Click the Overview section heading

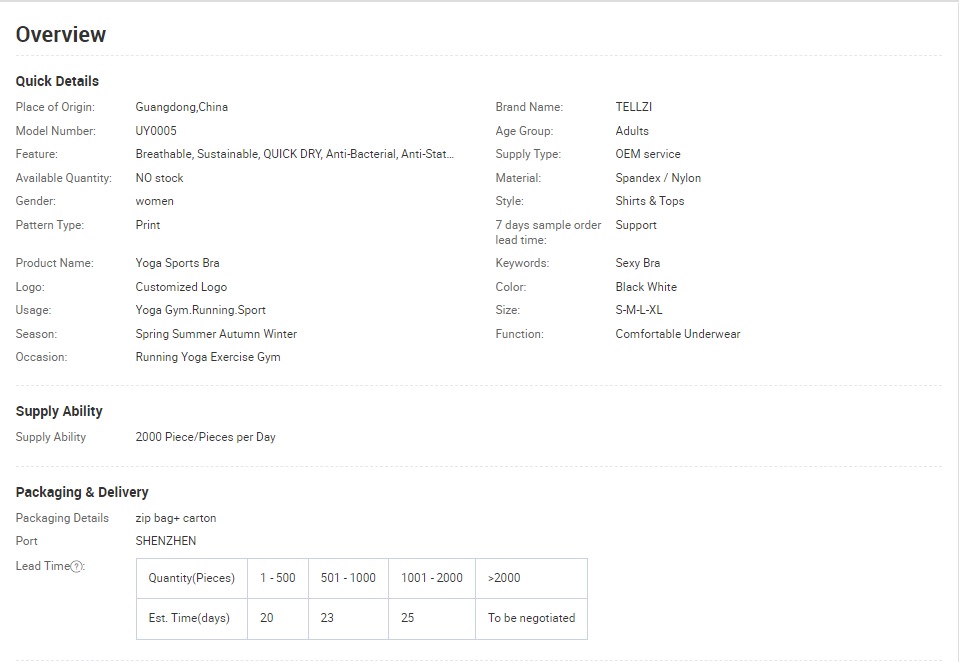61,34
